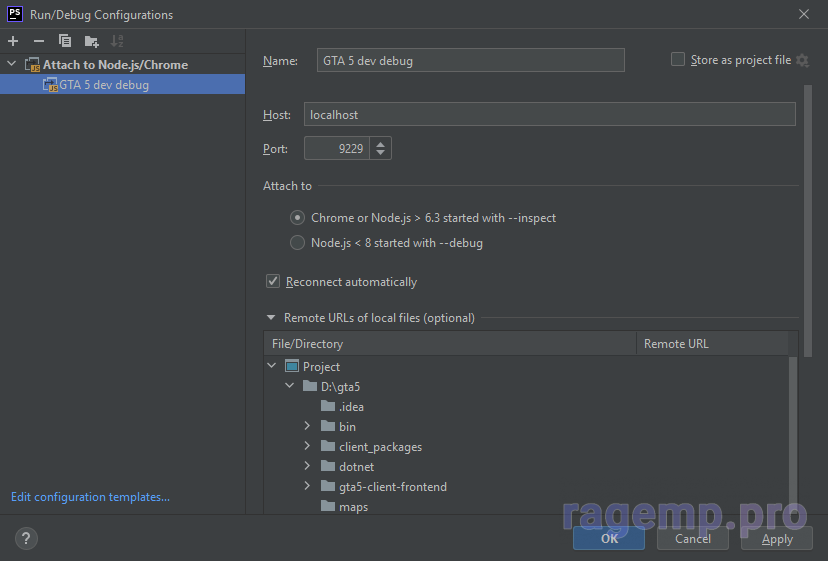Select the maps folder row

(x=528, y=506)
